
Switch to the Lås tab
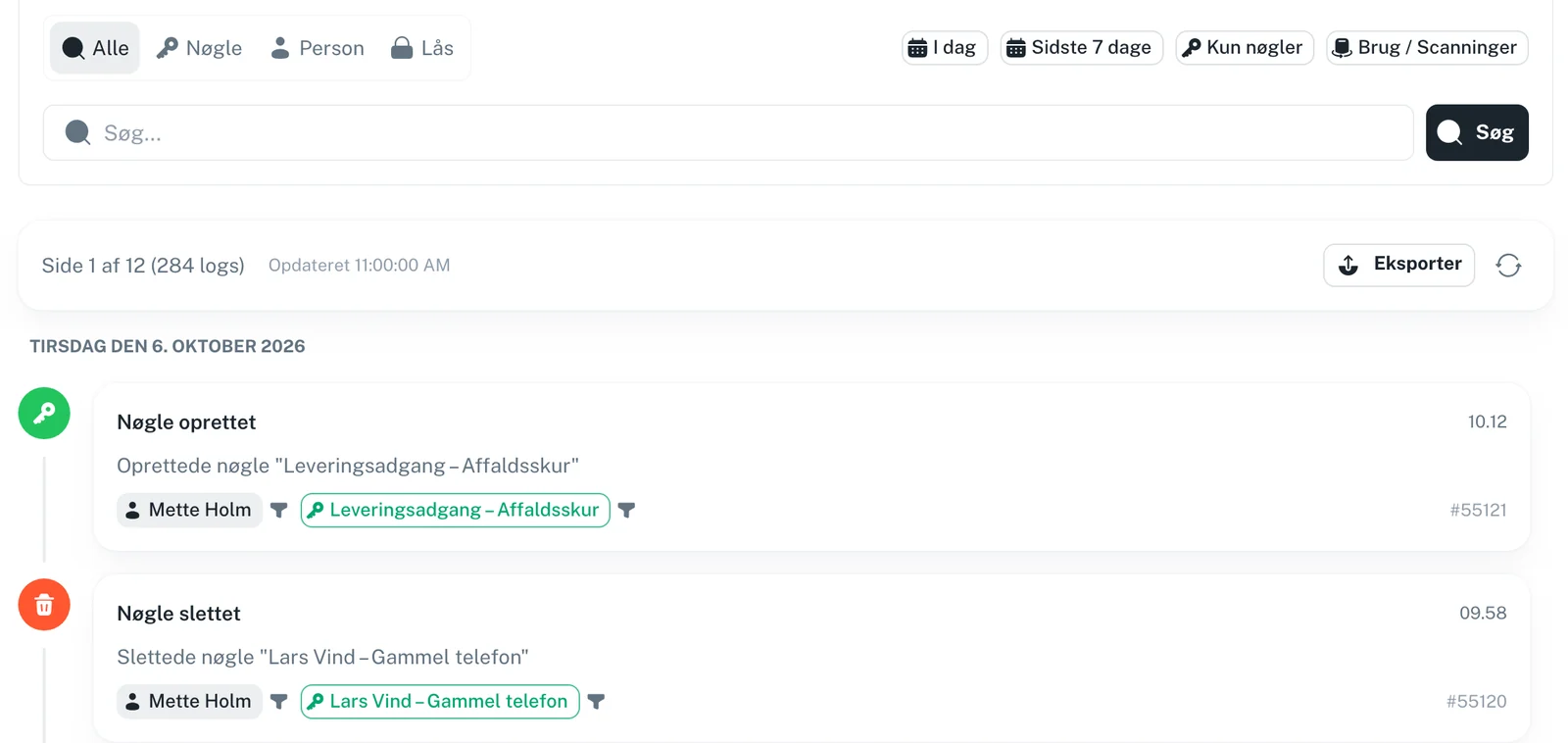click(x=422, y=48)
